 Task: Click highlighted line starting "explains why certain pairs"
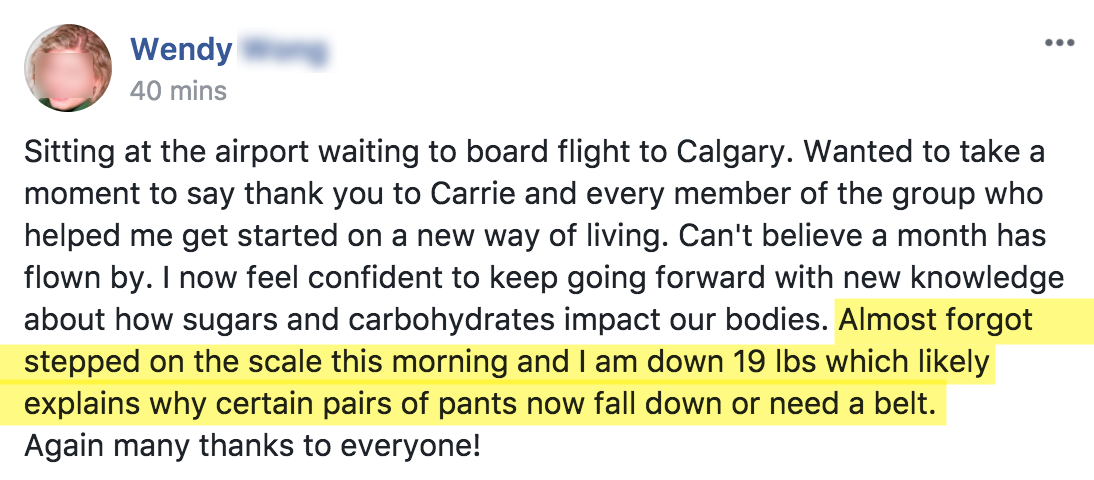point(480,404)
